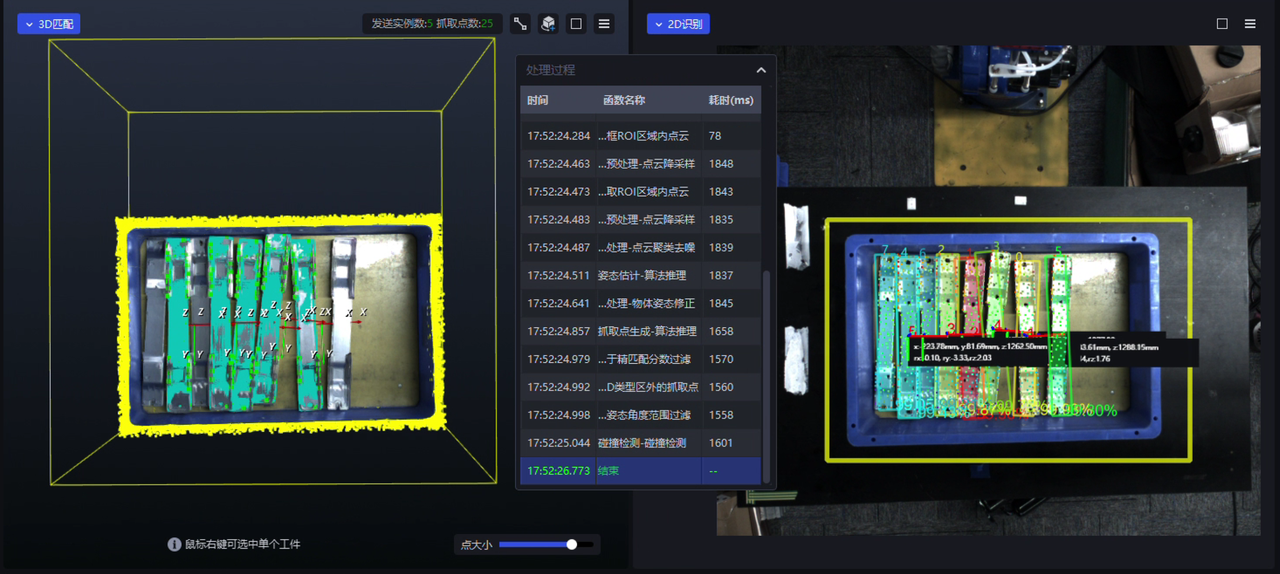The image size is (1280, 574).
Task: Select the 结束 row at 17:52:26.773
Action: (640, 471)
